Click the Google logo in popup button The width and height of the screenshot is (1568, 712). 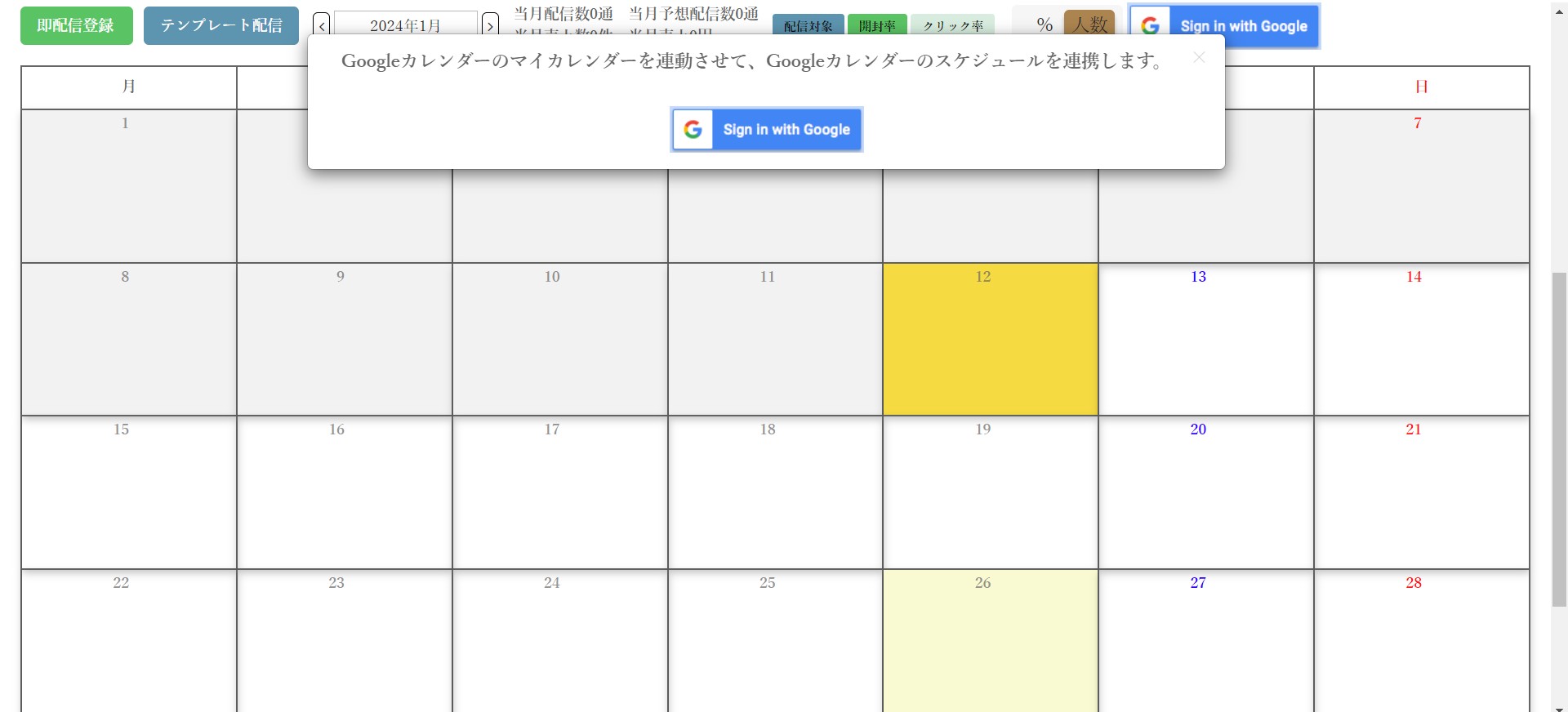click(693, 130)
